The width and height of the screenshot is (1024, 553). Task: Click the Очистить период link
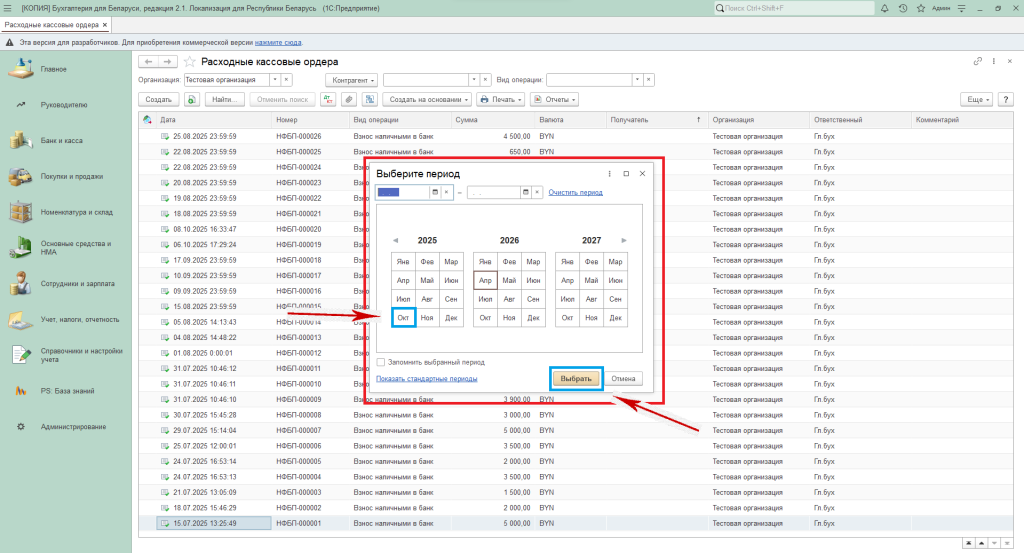tap(575, 192)
